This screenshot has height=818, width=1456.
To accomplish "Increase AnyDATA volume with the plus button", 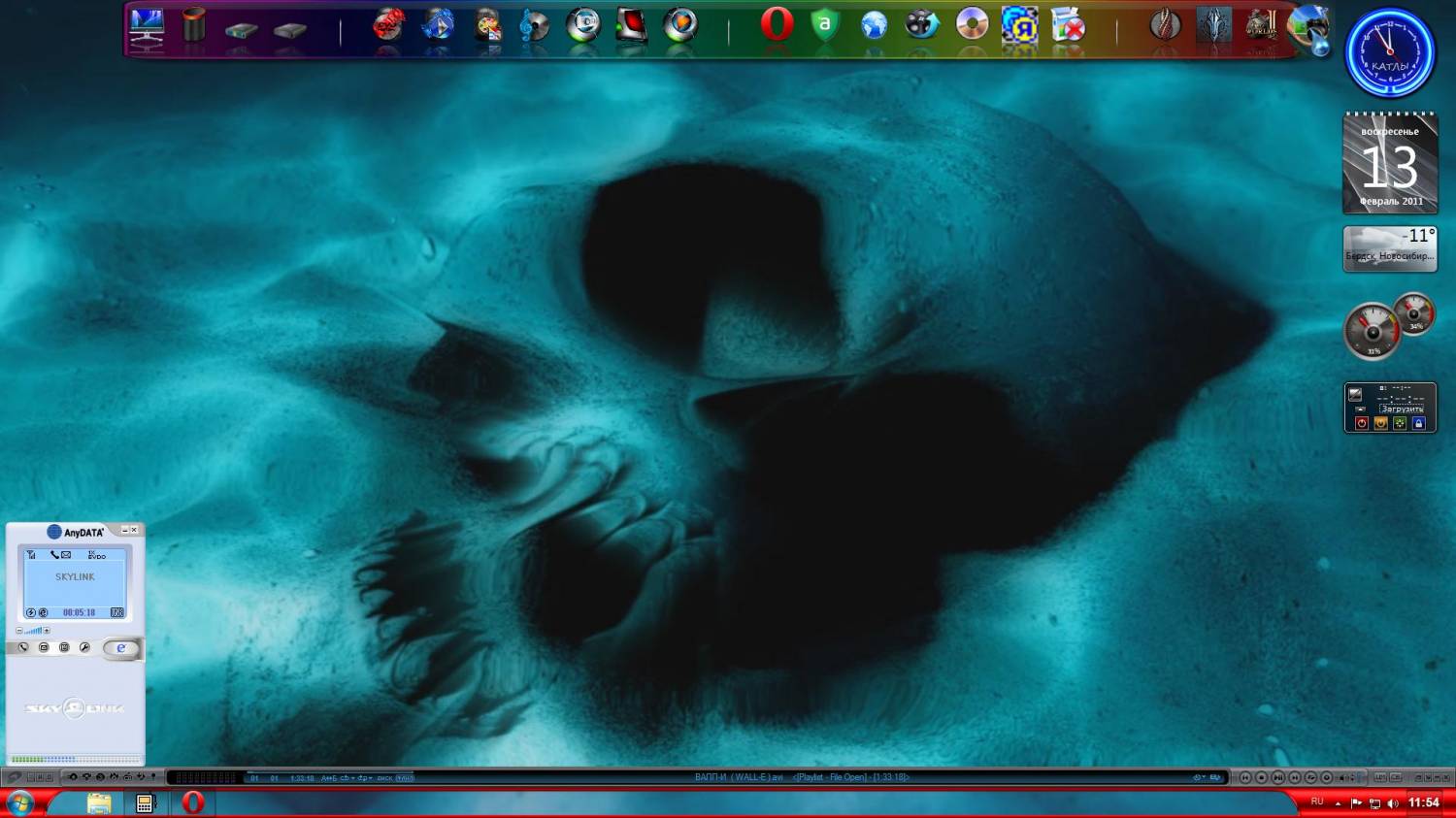I will pyautogui.click(x=47, y=631).
